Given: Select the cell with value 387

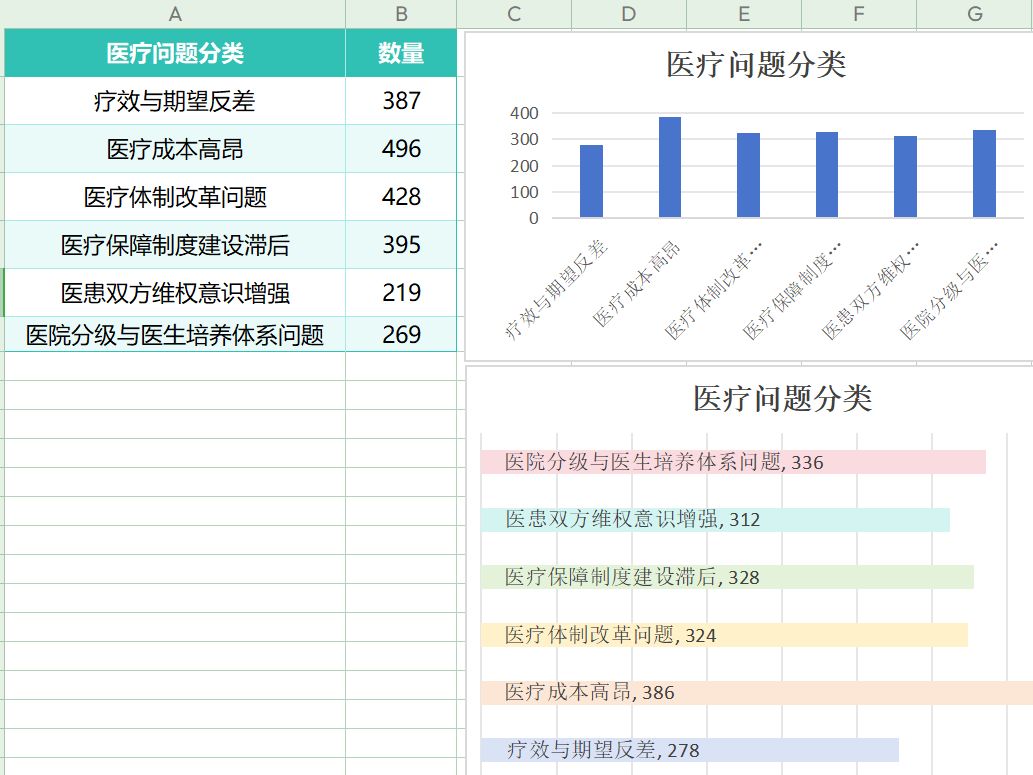Looking at the screenshot, I should pyautogui.click(x=401, y=101).
